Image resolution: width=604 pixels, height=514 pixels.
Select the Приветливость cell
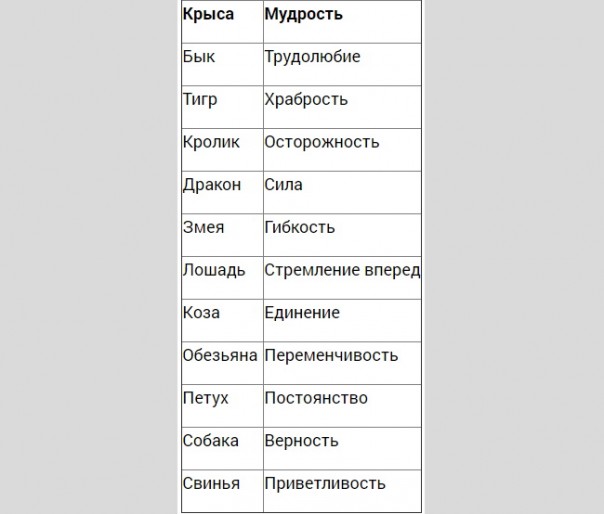point(325,484)
